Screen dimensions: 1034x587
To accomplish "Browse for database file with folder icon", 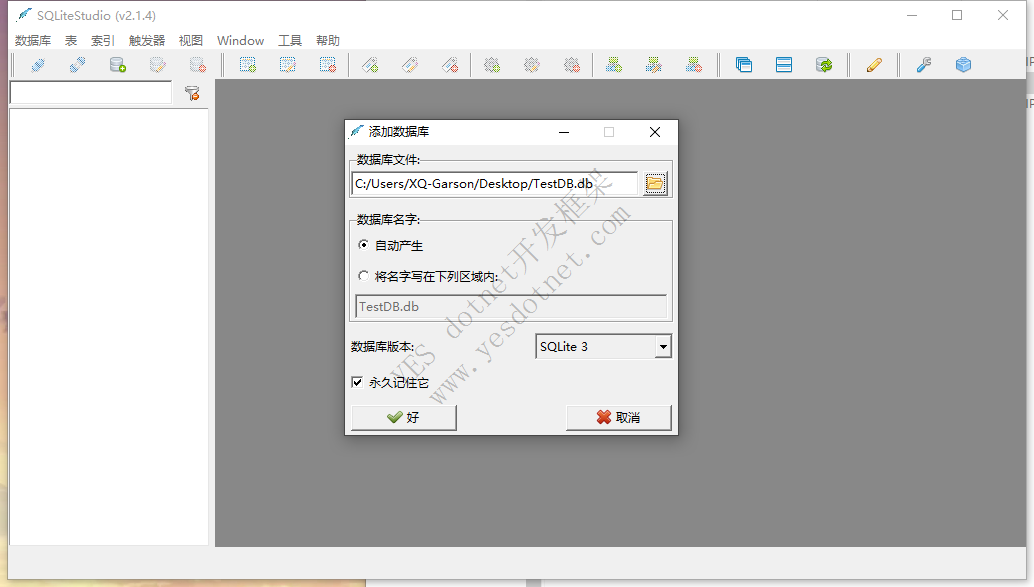I will (655, 183).
